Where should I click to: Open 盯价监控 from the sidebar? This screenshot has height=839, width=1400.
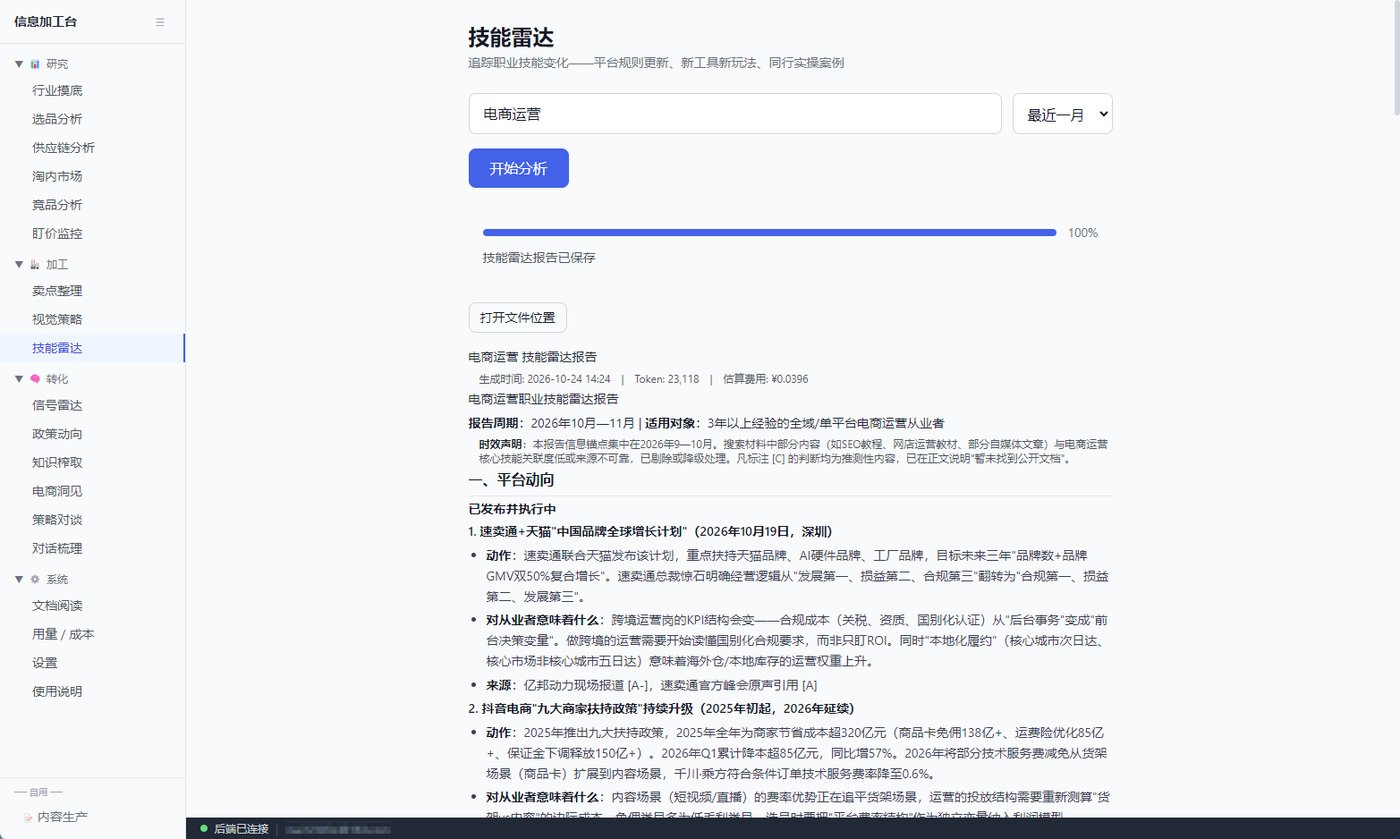(x=92, y=234)
